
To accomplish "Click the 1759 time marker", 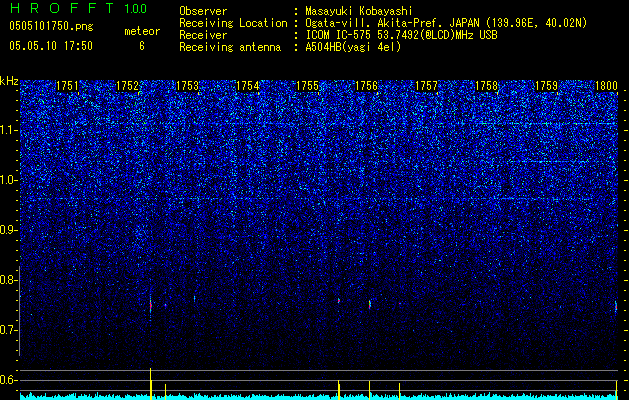I will (x=546, y=86).
